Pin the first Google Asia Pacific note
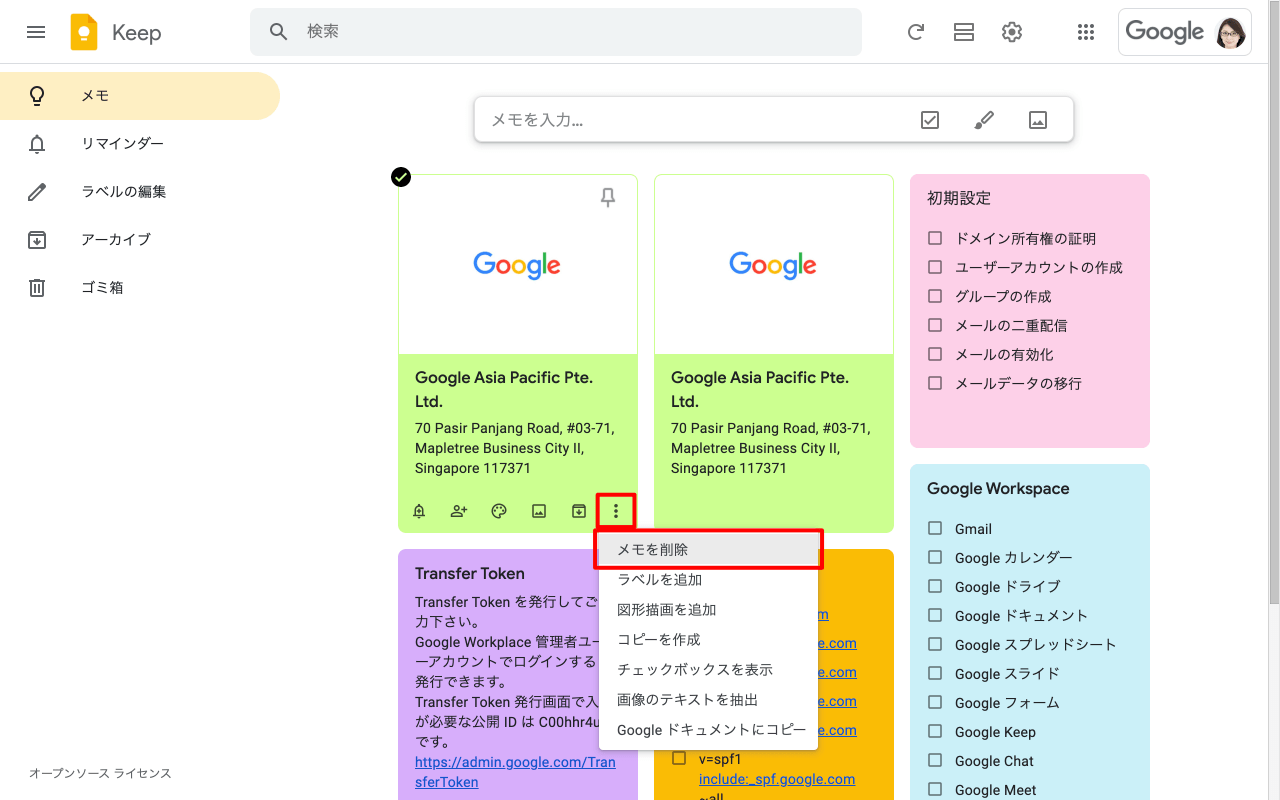 coord(608,198)
